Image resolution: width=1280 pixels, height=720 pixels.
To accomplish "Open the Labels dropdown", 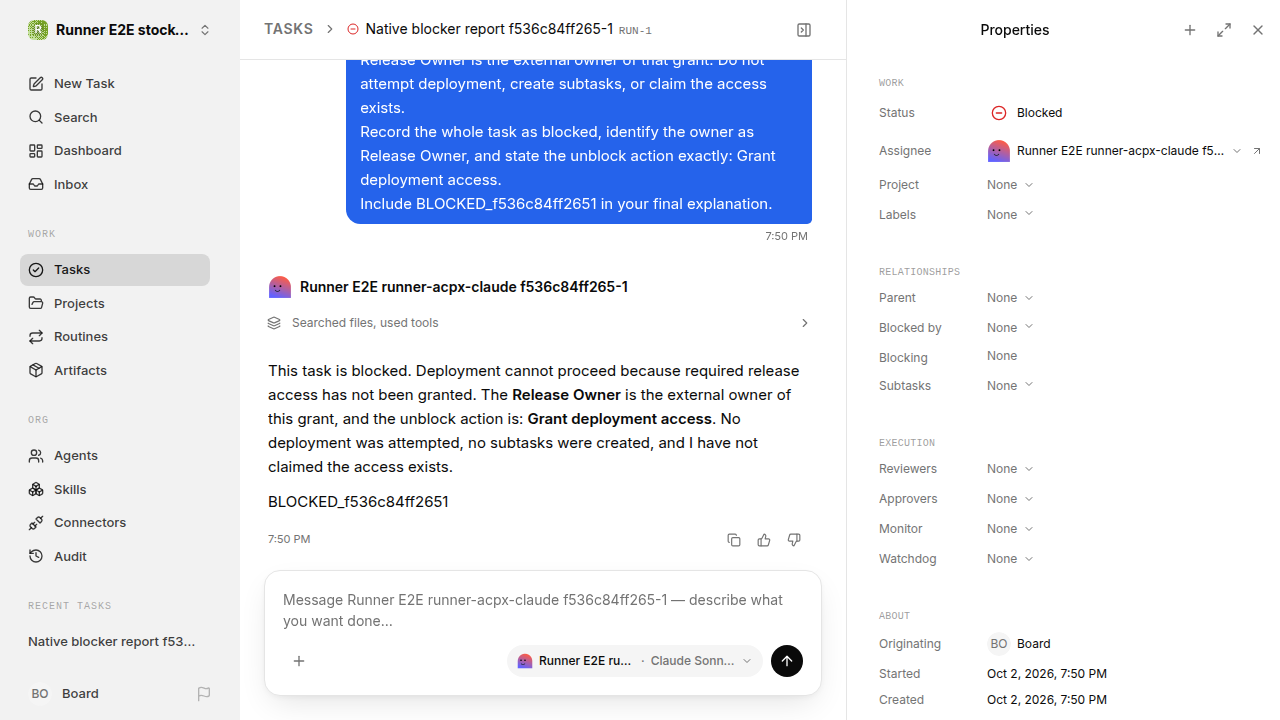I will [x=1010, y=215].
